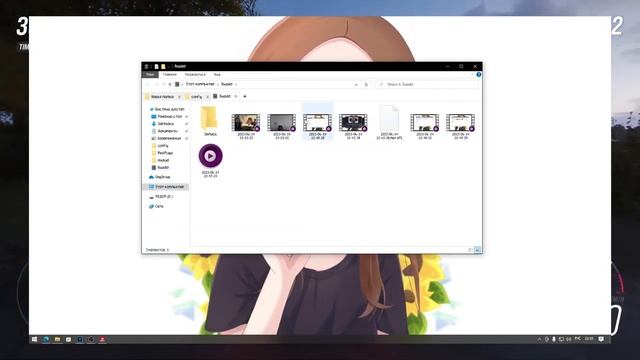Open Explorer help via the blue question mark icon
Viewport: 640px width, 360px height.
click(479, 75)
